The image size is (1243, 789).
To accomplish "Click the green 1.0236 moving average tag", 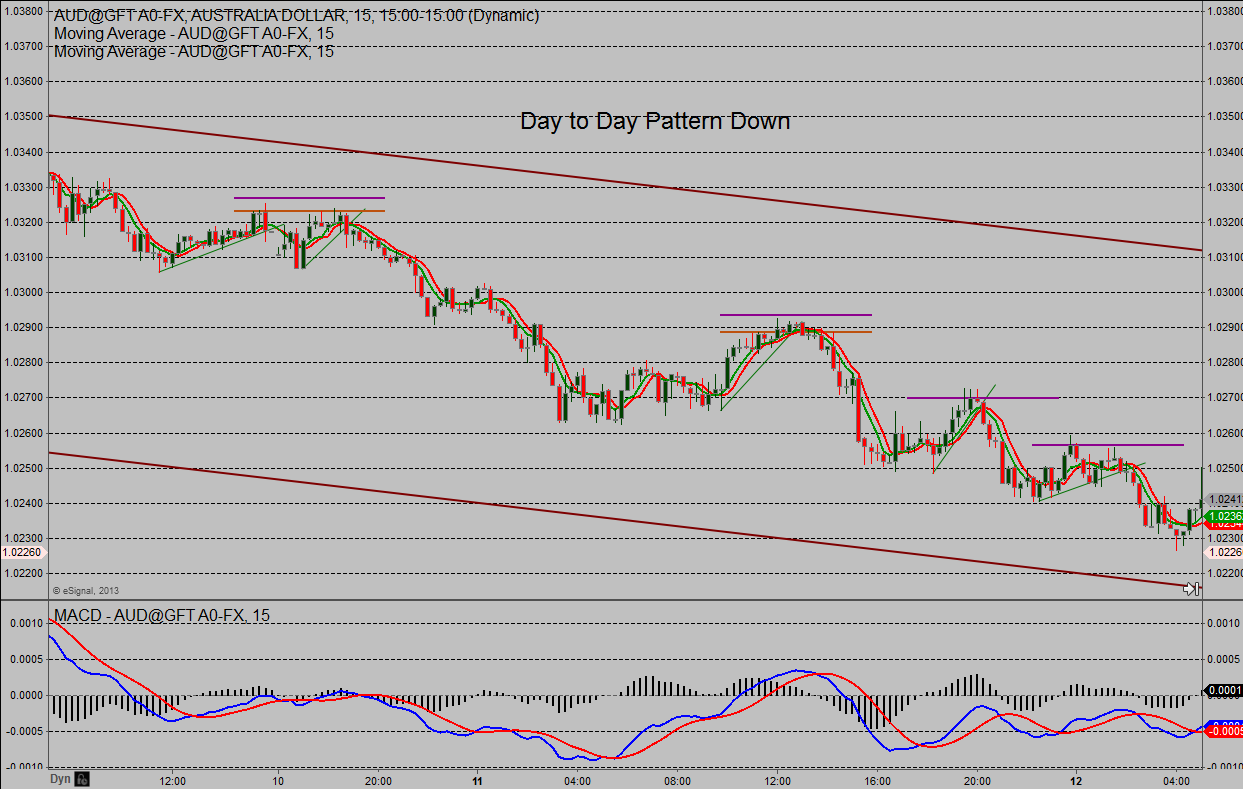I will tap(1224, 516).
